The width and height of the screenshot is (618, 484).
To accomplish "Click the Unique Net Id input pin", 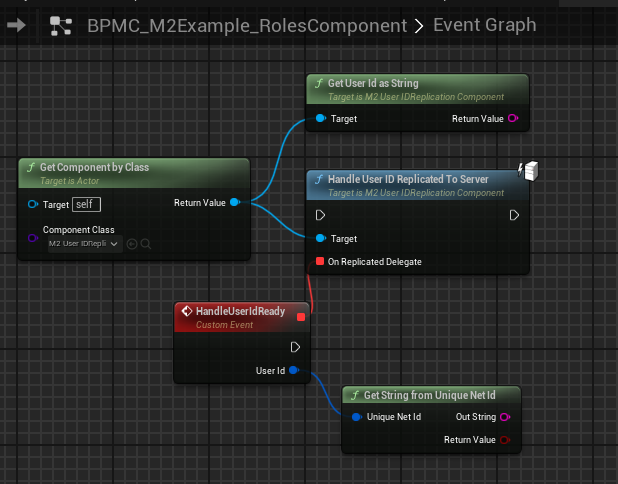I will [356, 417].
